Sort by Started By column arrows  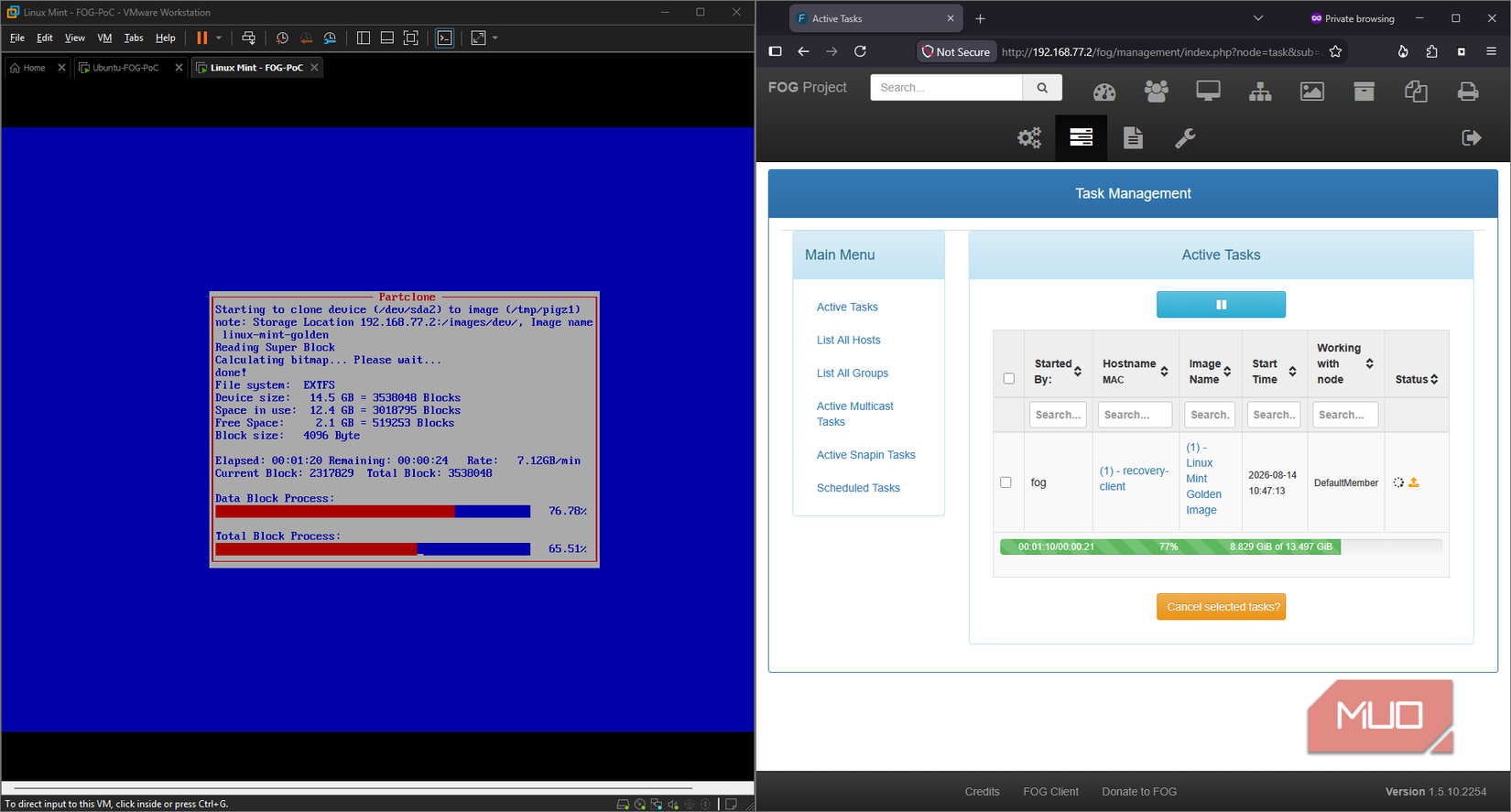tap(1078, 371)
